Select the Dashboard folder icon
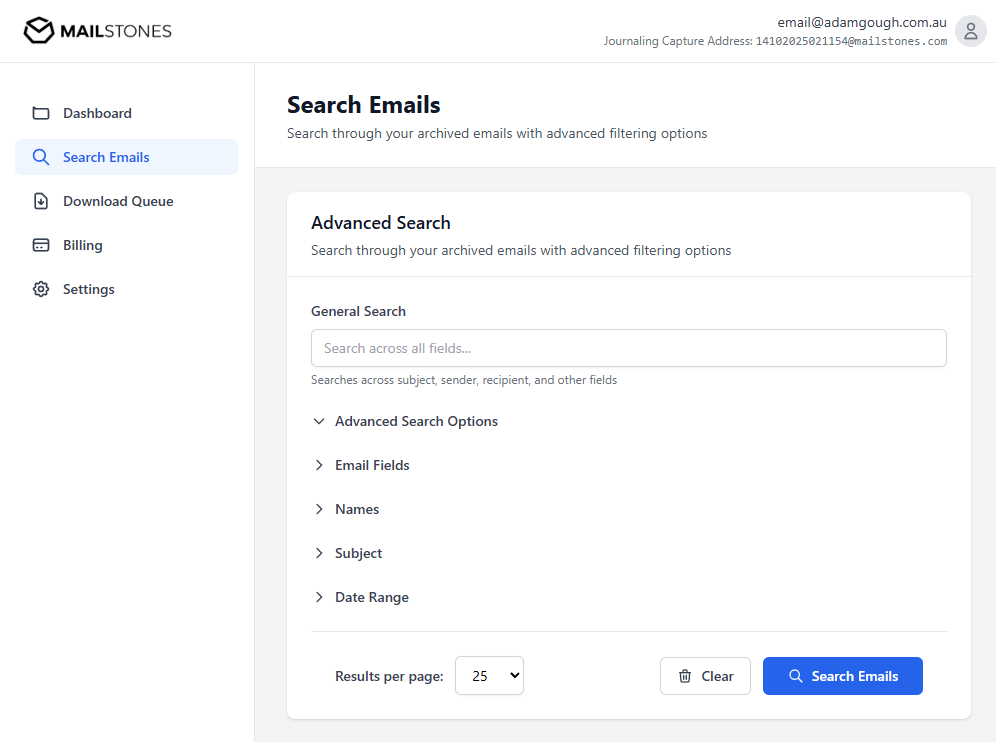The width and height of the screenshot is (996, 742). pos(41,112)
